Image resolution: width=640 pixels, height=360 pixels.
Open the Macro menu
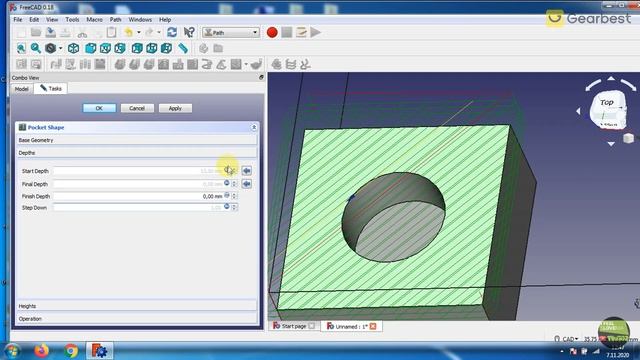(x=94, y=20)
